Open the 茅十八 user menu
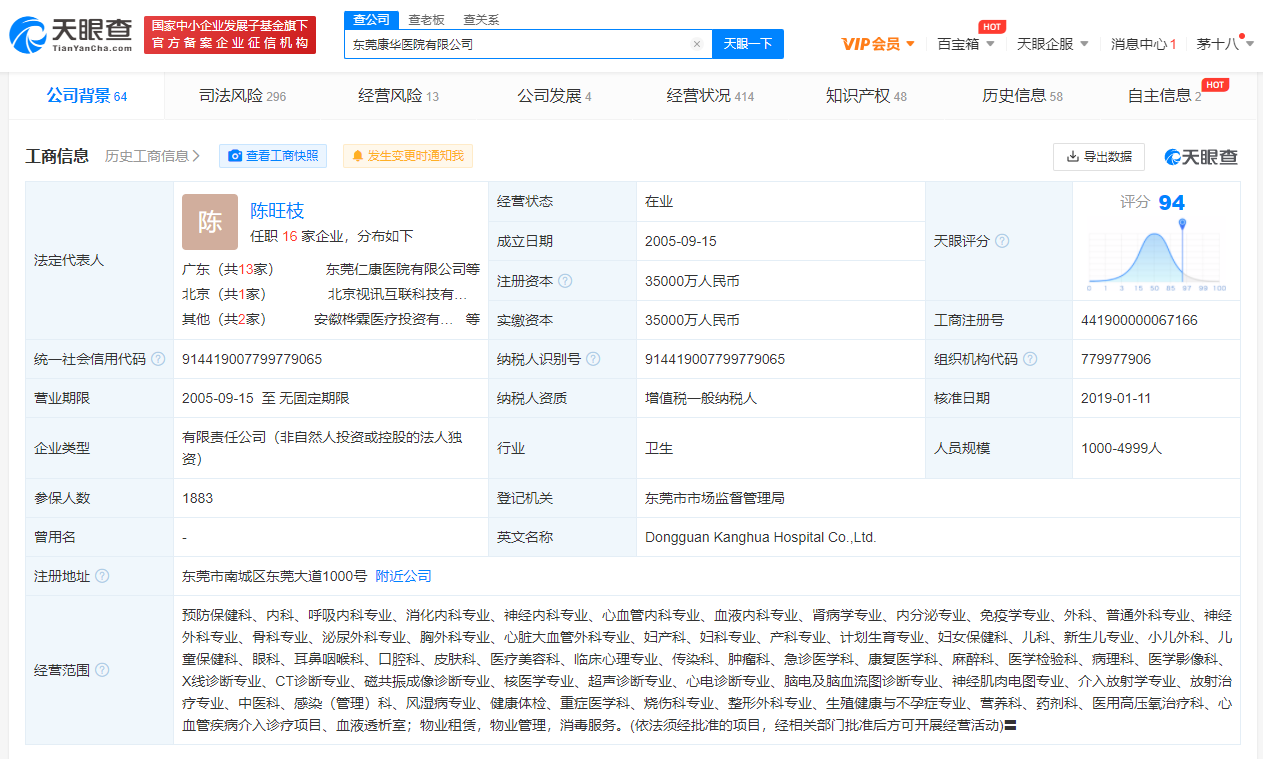Viewport: 1263px width, 759px height. (1225, 44)
